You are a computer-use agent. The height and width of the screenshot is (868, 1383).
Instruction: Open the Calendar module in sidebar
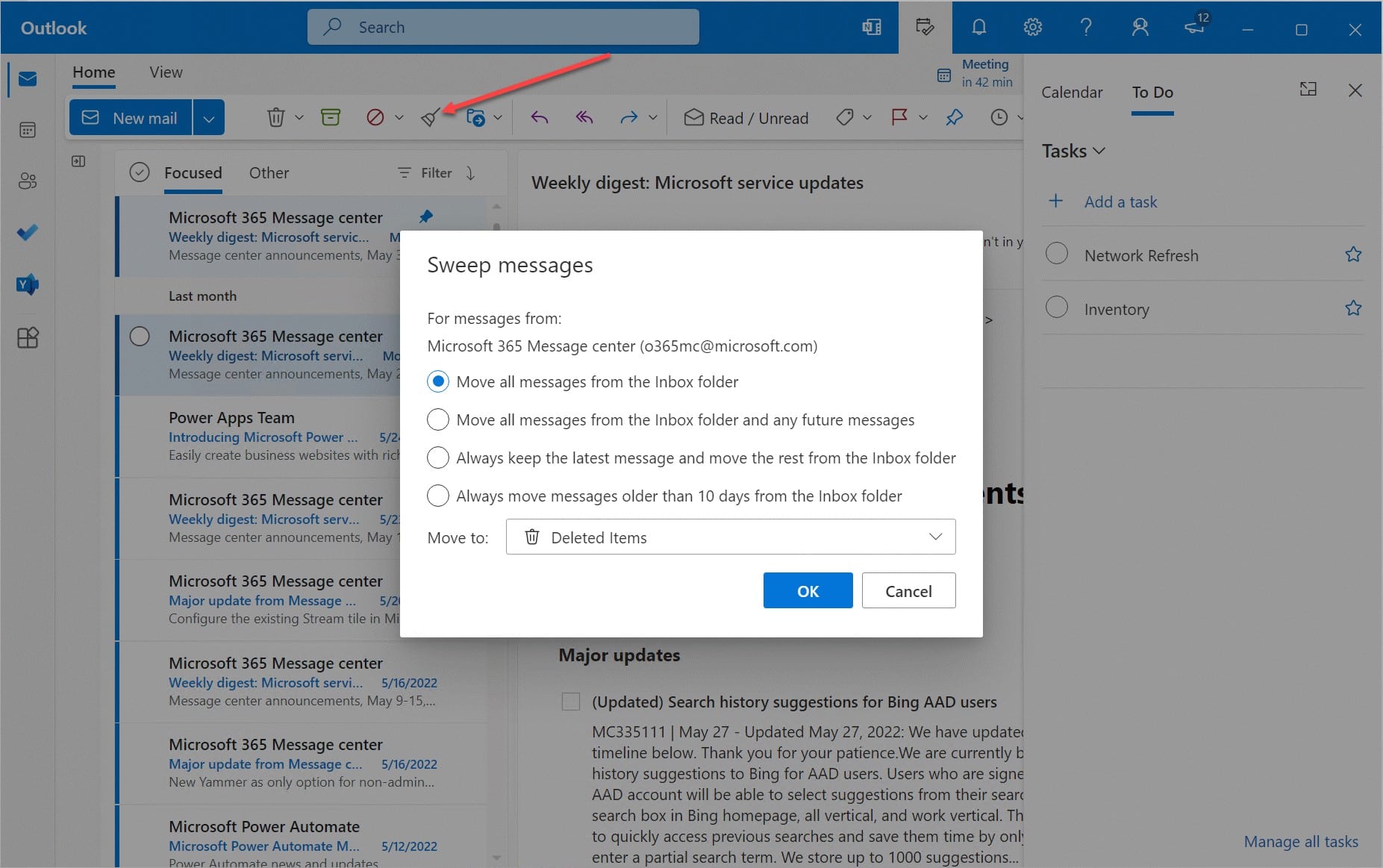click(x=28, y=130)
